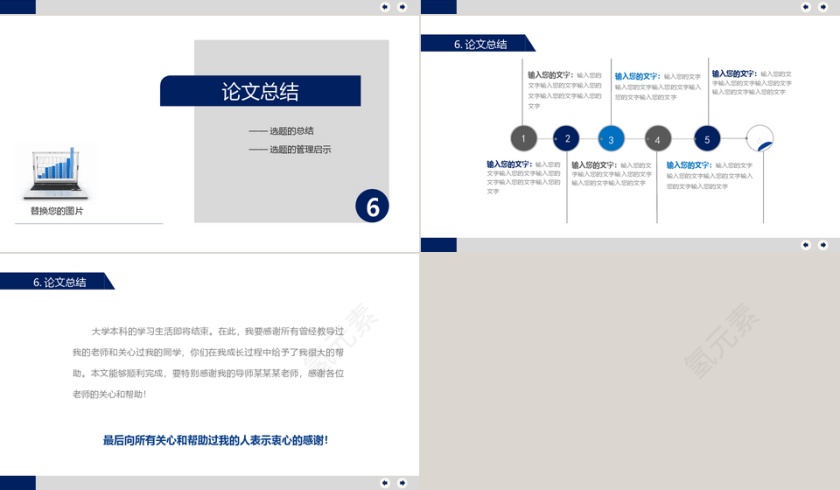
Task: Select the navy timeline circle numbered 2
Action: coord(566,138)
